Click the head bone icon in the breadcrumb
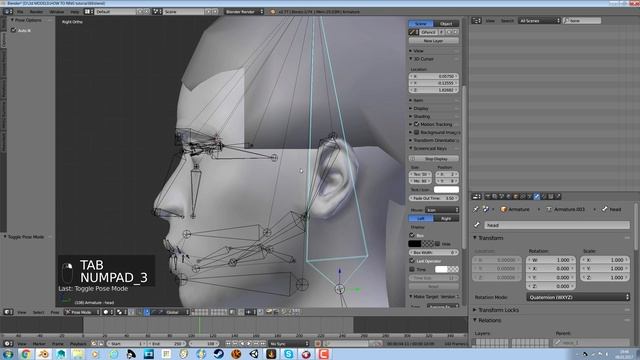This screenshot has width=640, height=360. click(x=604, y=209)
